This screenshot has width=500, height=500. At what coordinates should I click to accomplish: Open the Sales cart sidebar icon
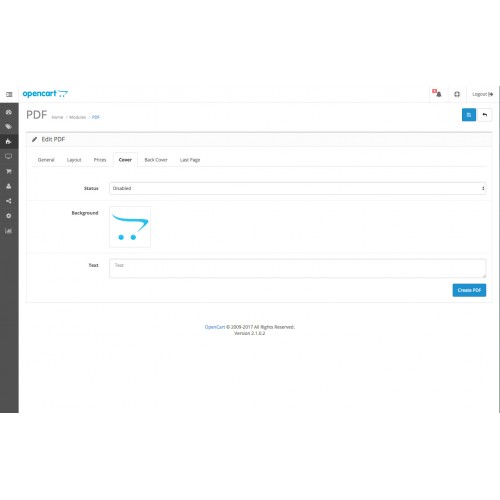pos(9,171)
